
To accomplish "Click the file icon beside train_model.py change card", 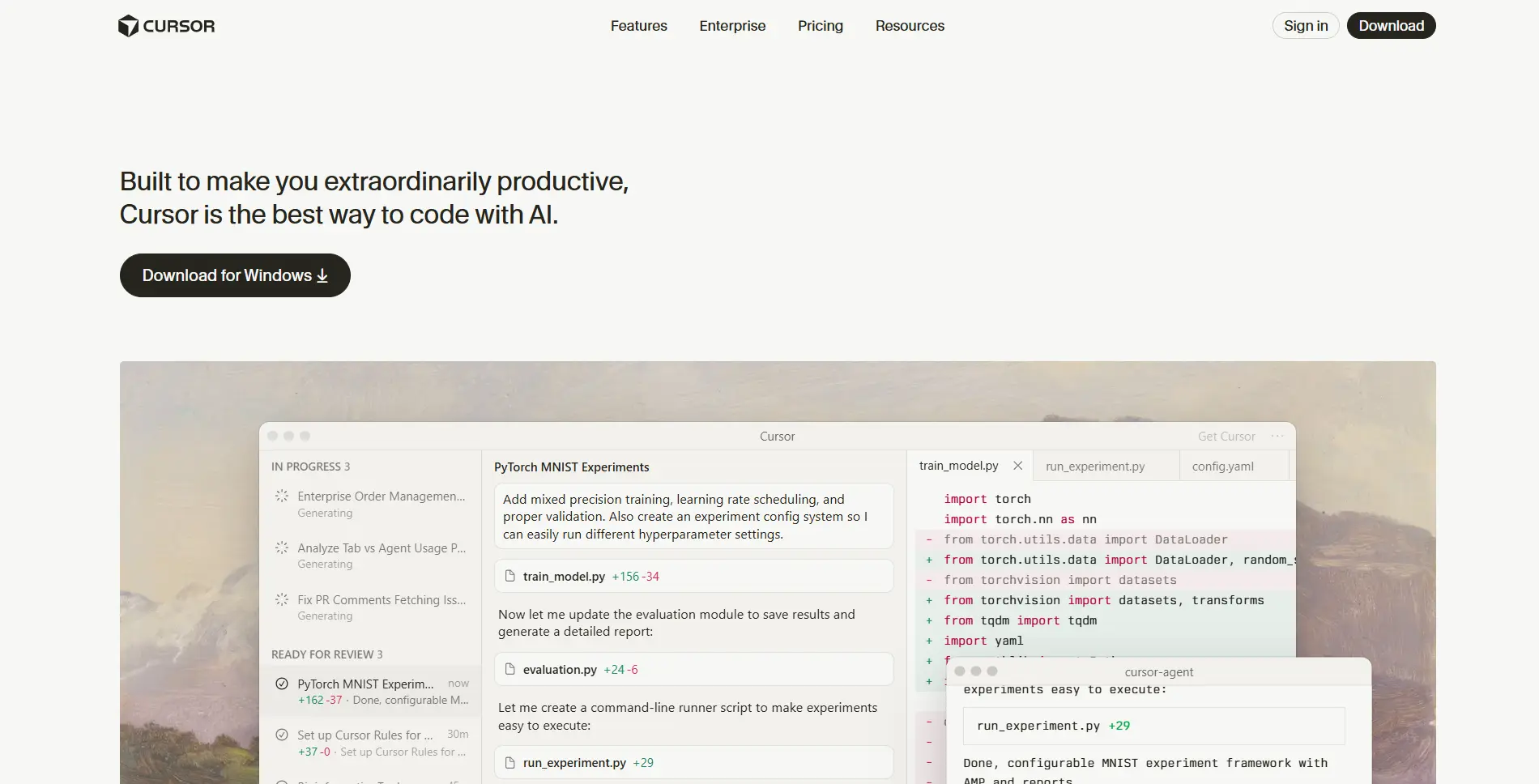I will [509, 576].
